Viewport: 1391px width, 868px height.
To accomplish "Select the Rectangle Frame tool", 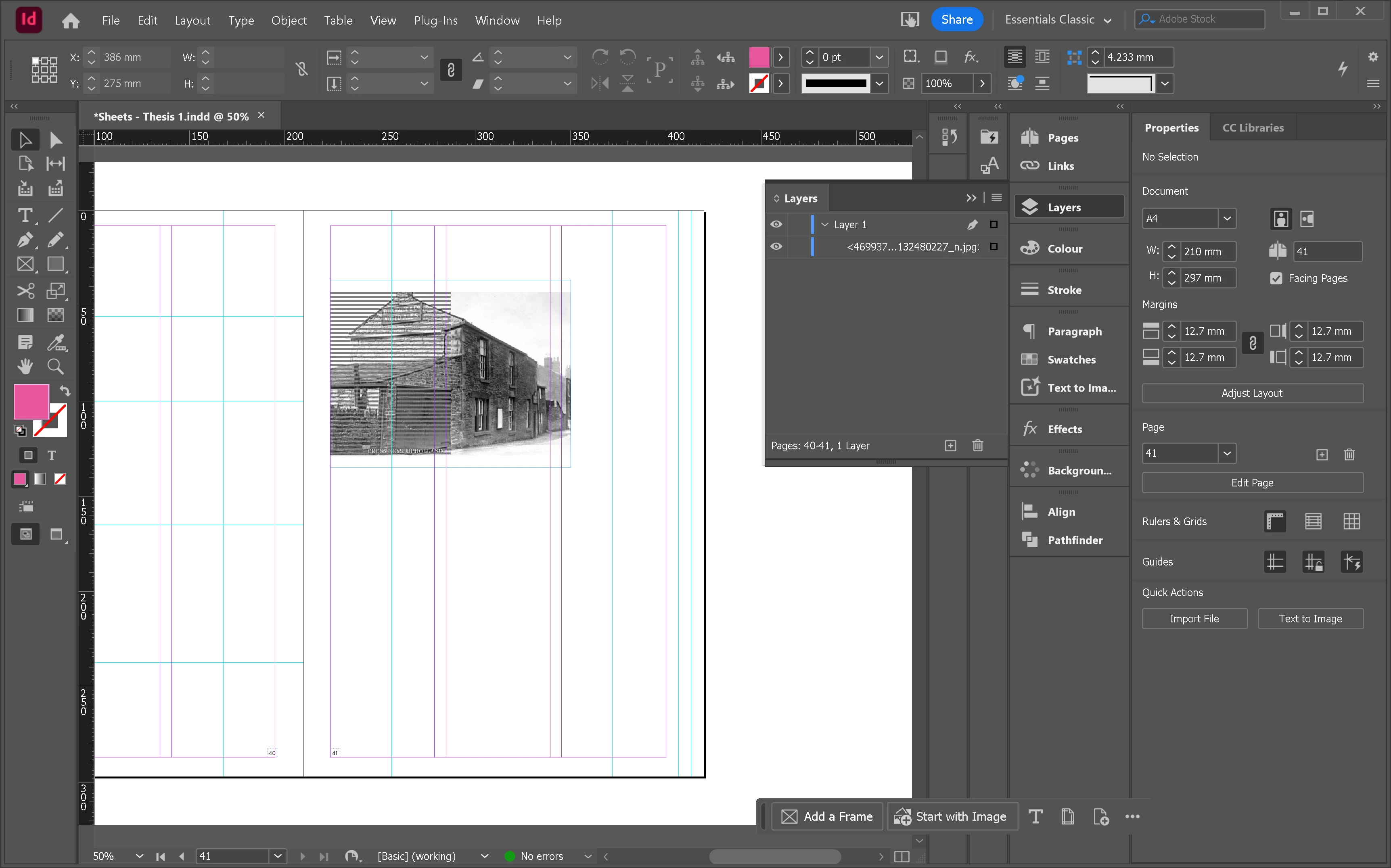I will coord(25,264).
